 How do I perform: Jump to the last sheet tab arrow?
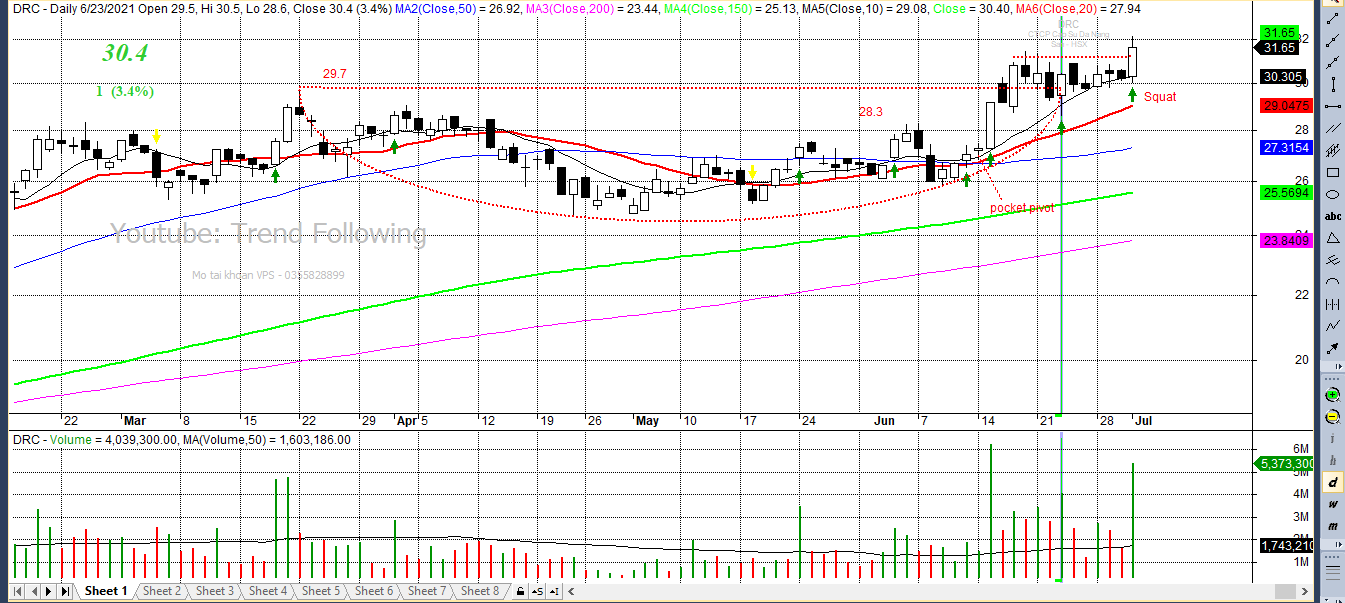[65, 591]
